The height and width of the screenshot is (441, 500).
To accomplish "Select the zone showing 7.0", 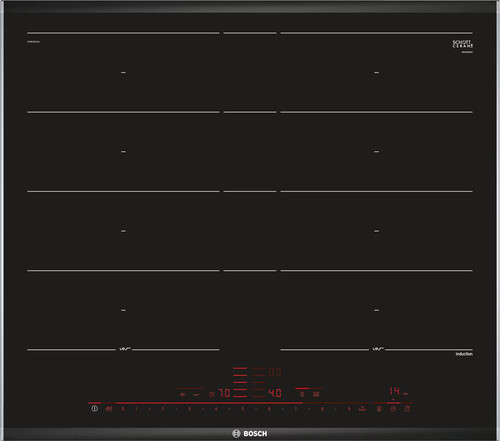I will point(225,393).
